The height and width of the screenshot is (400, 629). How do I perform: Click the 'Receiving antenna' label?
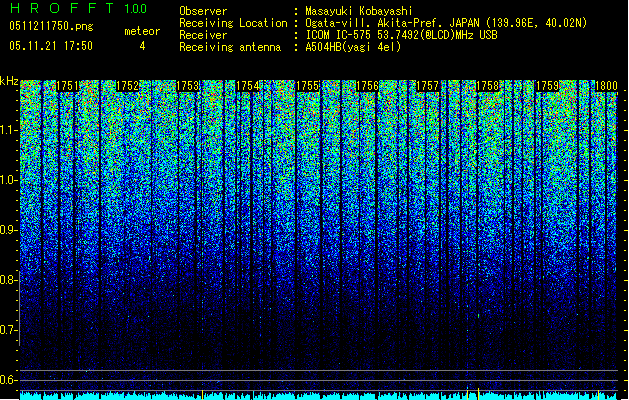coord(230,47)
